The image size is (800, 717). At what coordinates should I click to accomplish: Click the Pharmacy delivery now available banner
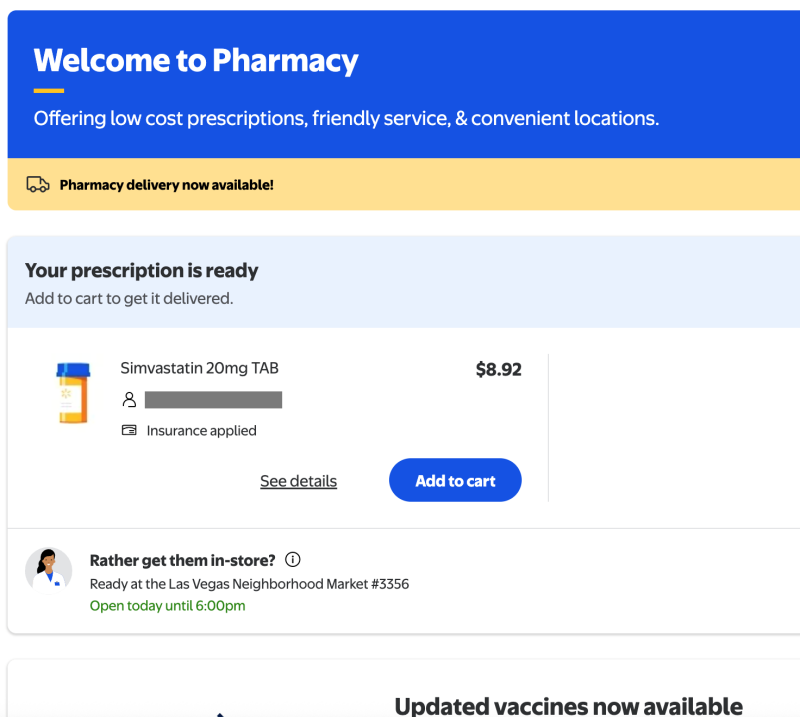pos(166,185)
